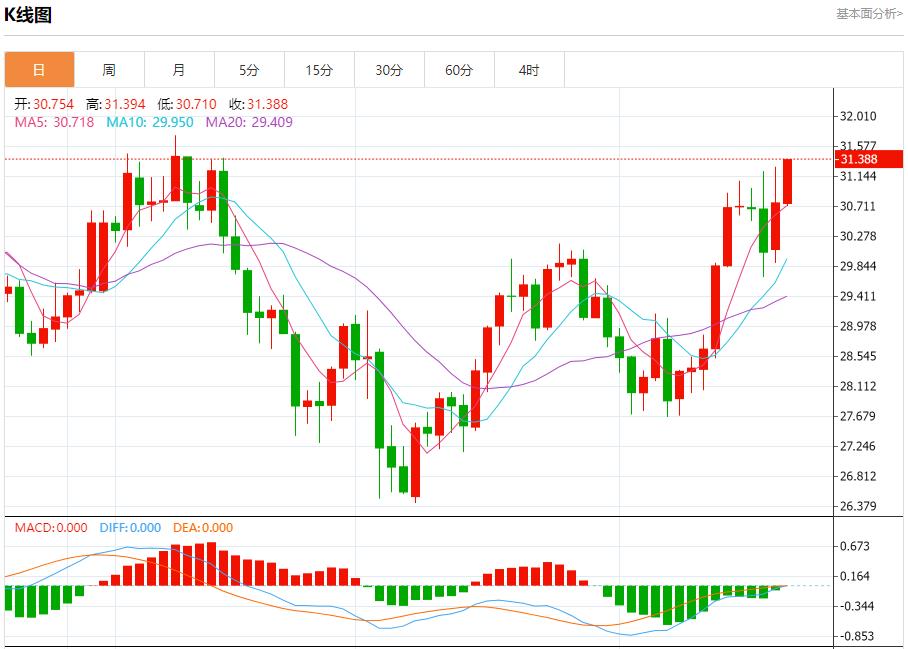
Task: Switch to the 月 monthly tab
Action: click(x=179, y=70)
